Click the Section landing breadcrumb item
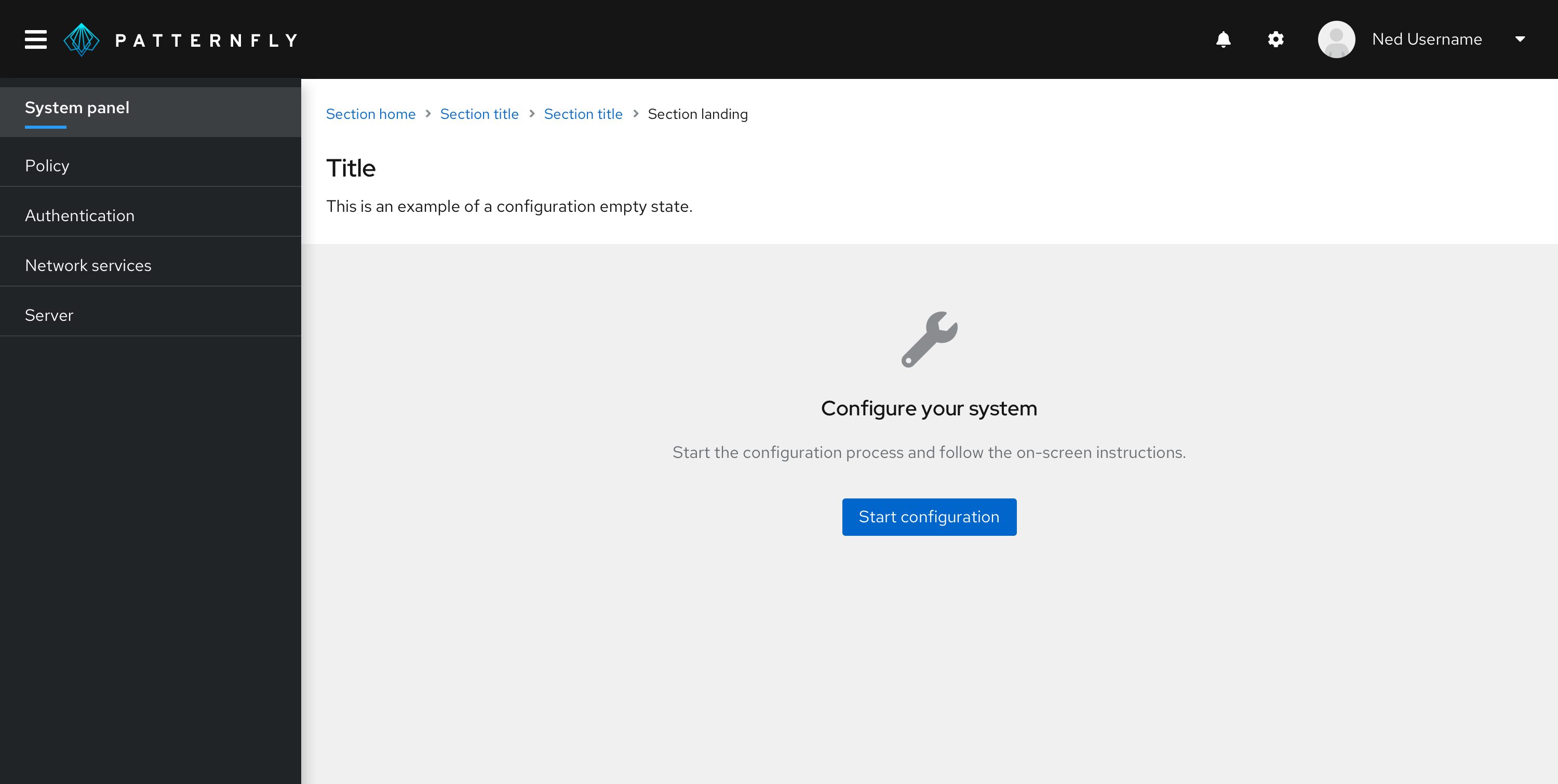Viewport: 1558px width, 784px height. [697, 114]
